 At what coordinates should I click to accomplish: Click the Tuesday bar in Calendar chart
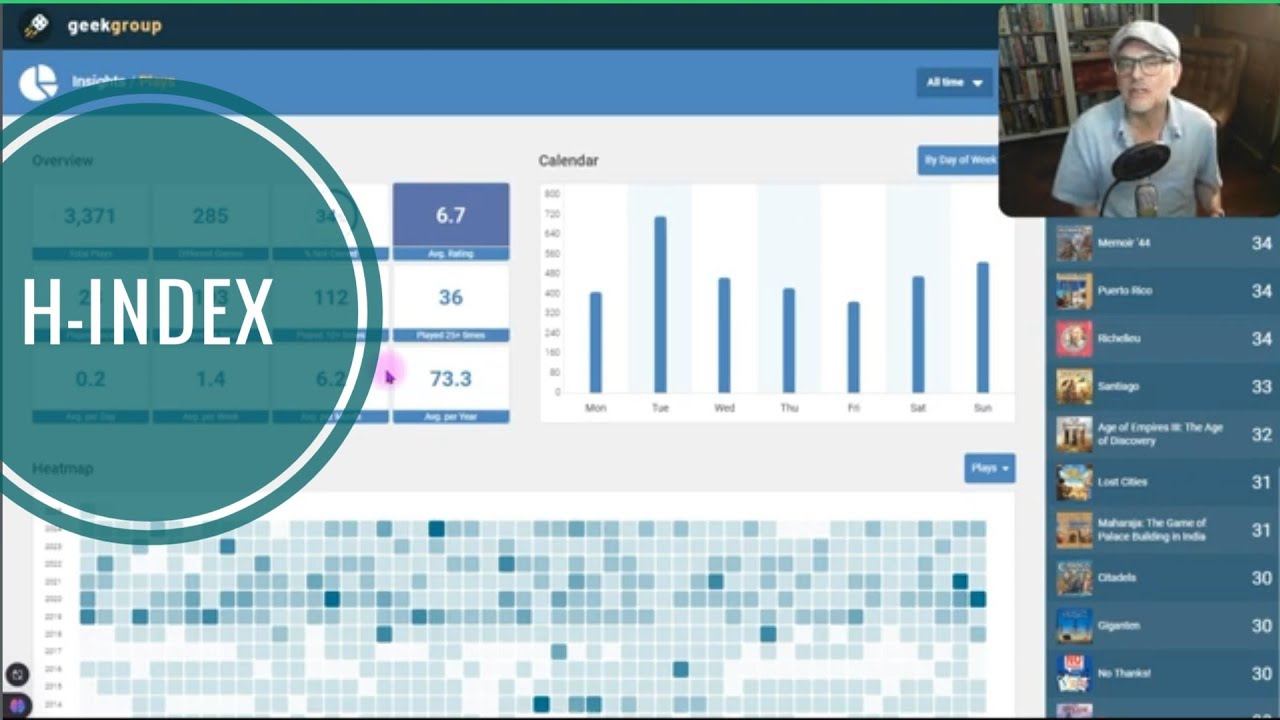[660, 304]
